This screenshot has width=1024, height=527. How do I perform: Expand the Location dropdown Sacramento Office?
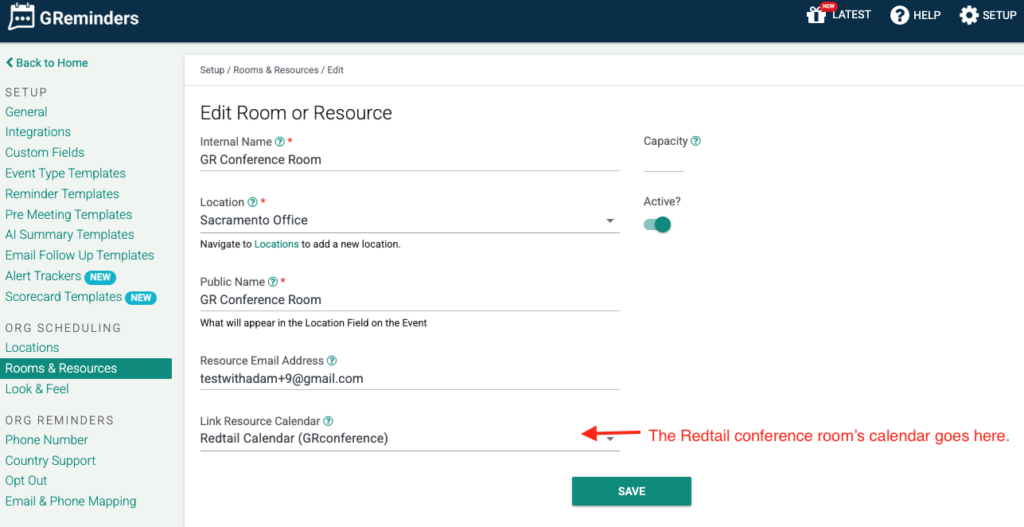pos(409,221)
